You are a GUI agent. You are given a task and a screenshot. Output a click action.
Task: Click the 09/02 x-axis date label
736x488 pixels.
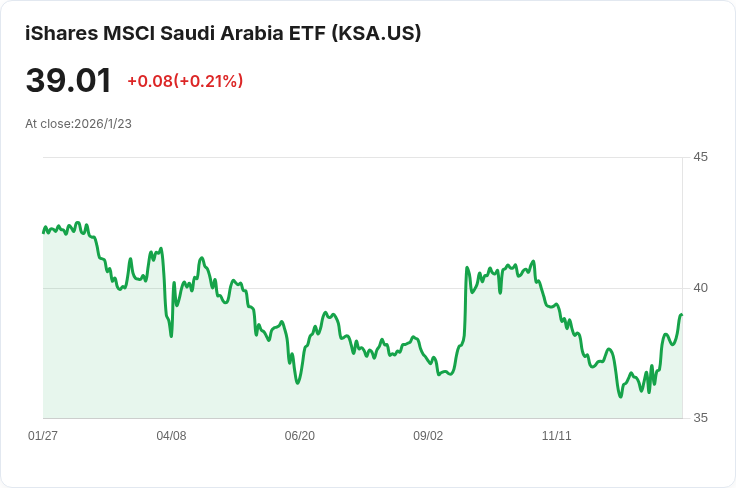[x=428, y=436]
